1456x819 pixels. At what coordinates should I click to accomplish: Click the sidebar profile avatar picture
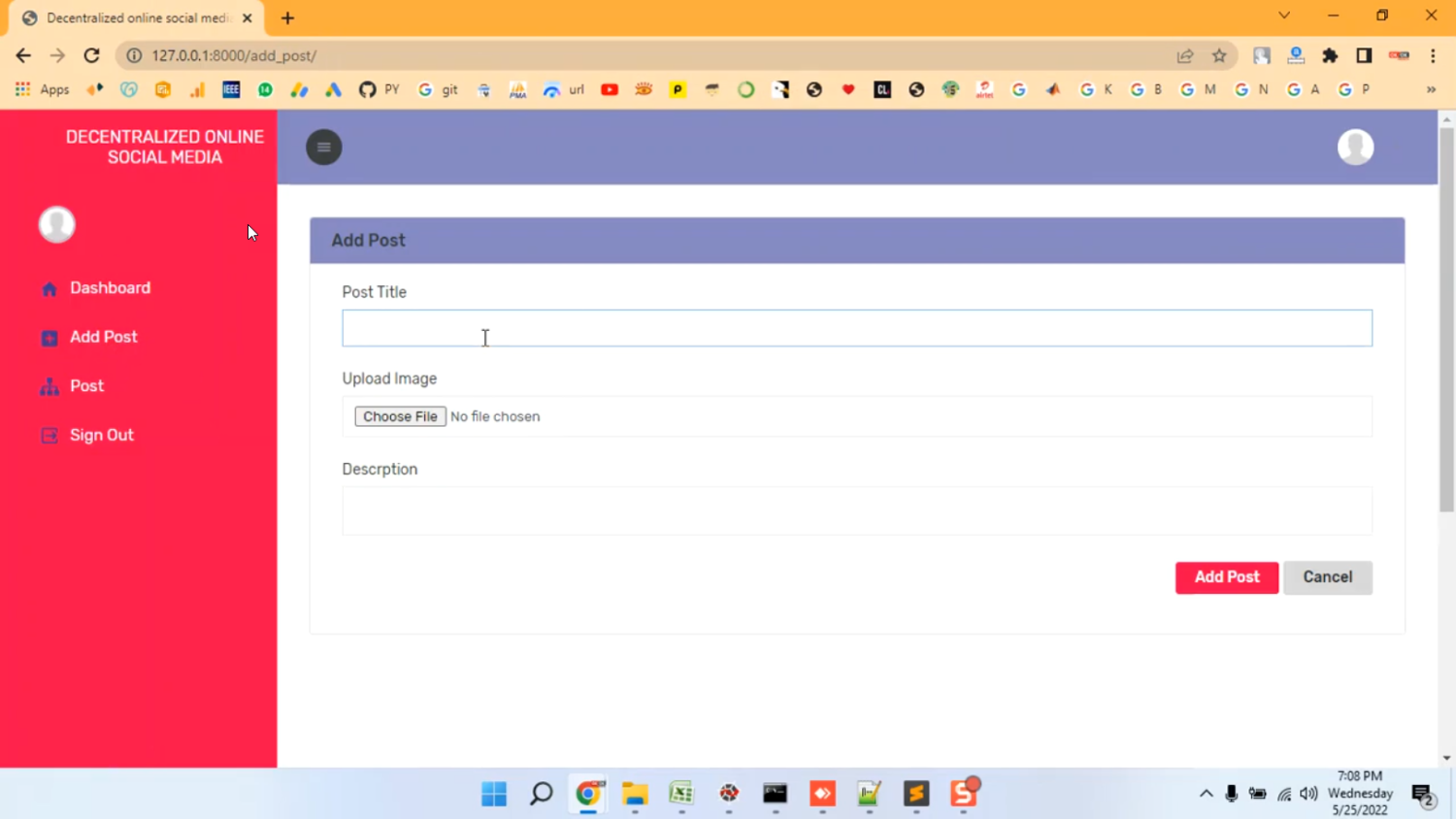pyautogui.click(x=57, y=224)
